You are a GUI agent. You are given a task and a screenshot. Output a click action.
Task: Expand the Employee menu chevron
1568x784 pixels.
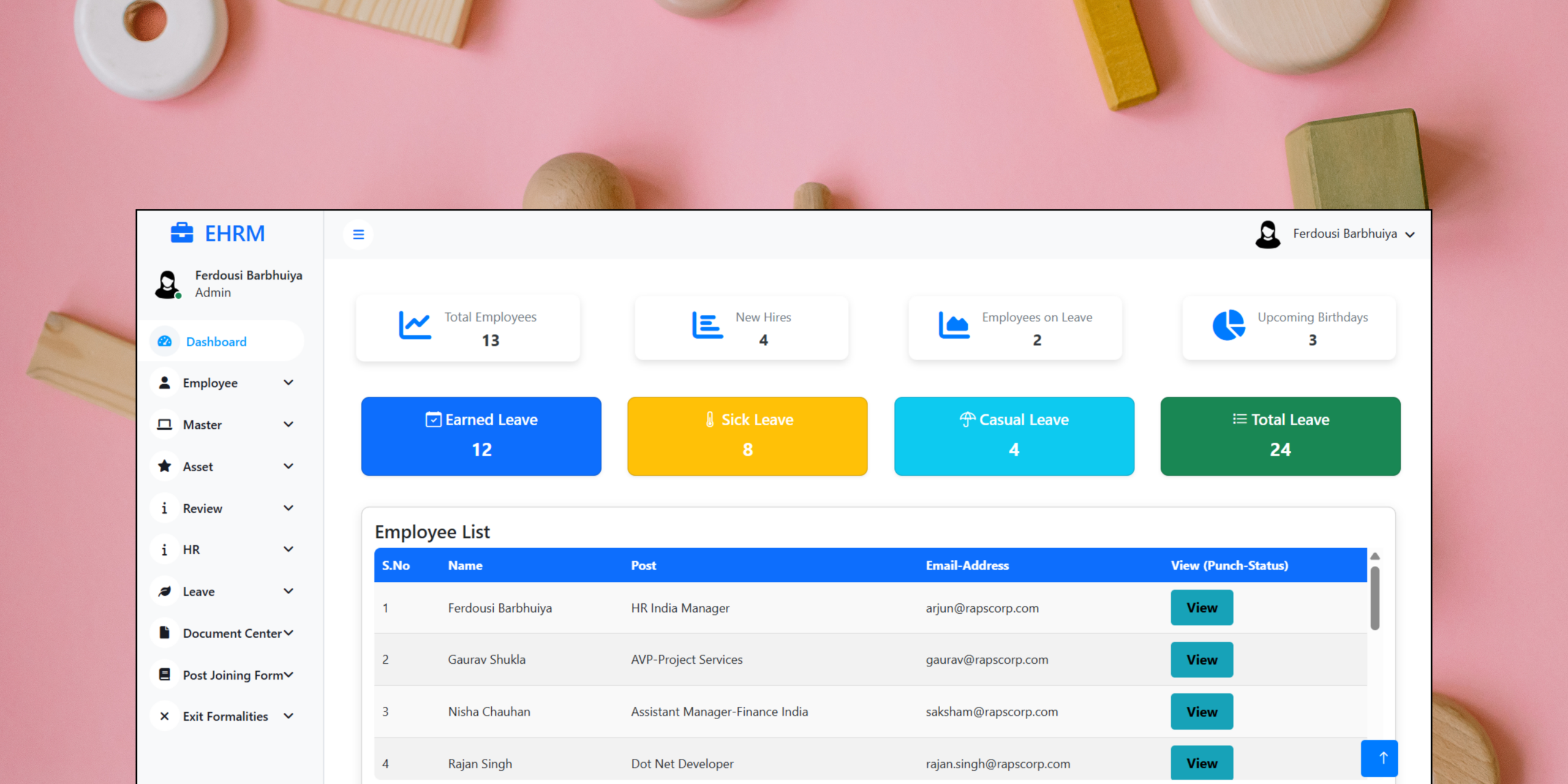288,383
